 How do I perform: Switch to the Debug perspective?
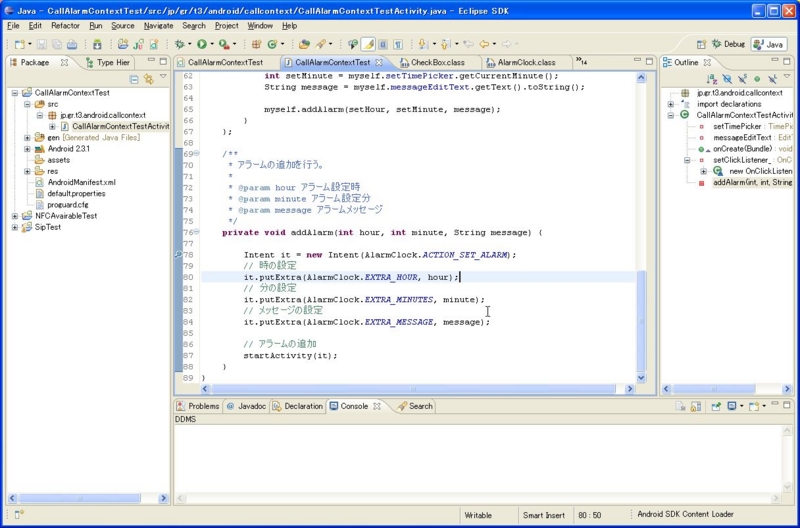pyautogui.click(x=728, y=44)
